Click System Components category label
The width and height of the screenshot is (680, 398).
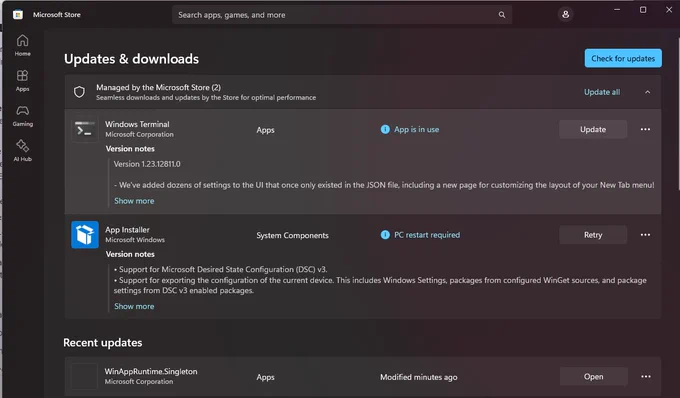point(292,235)
